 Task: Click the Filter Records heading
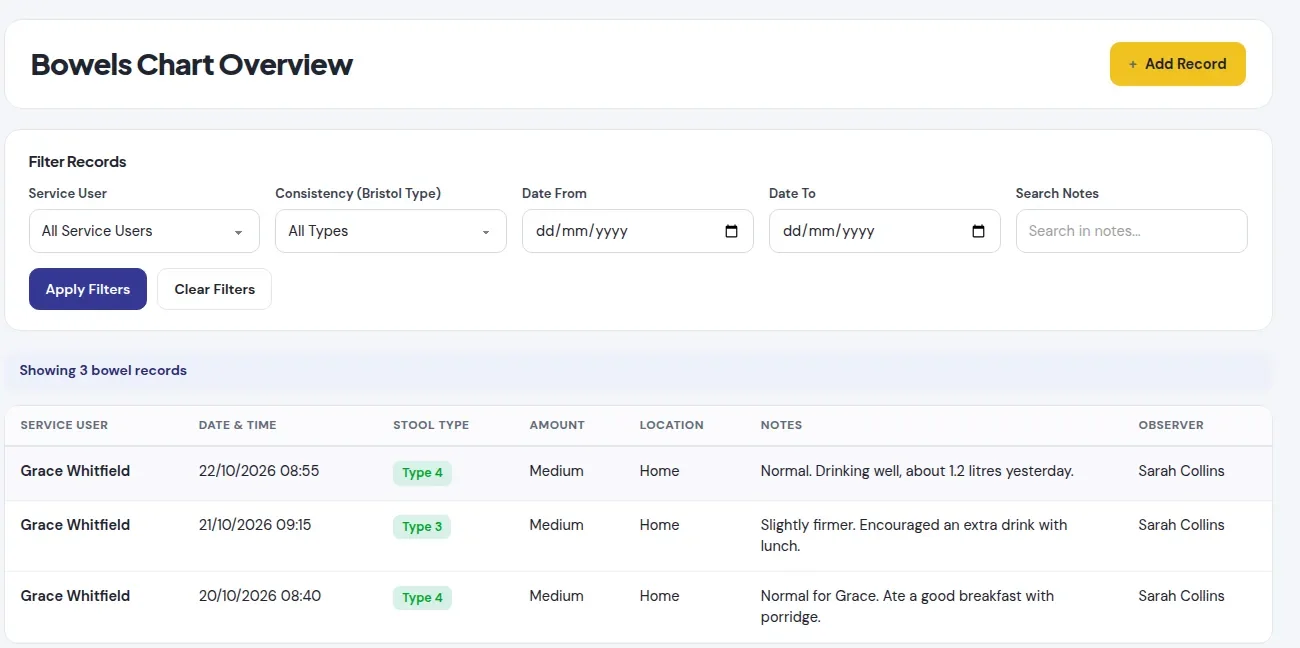tap(78, 162)
